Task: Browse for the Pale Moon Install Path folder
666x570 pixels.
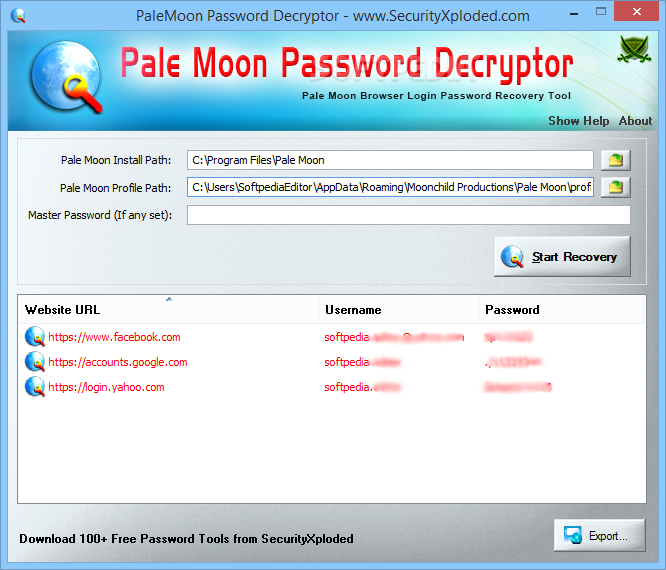Action: click(615, 160)
